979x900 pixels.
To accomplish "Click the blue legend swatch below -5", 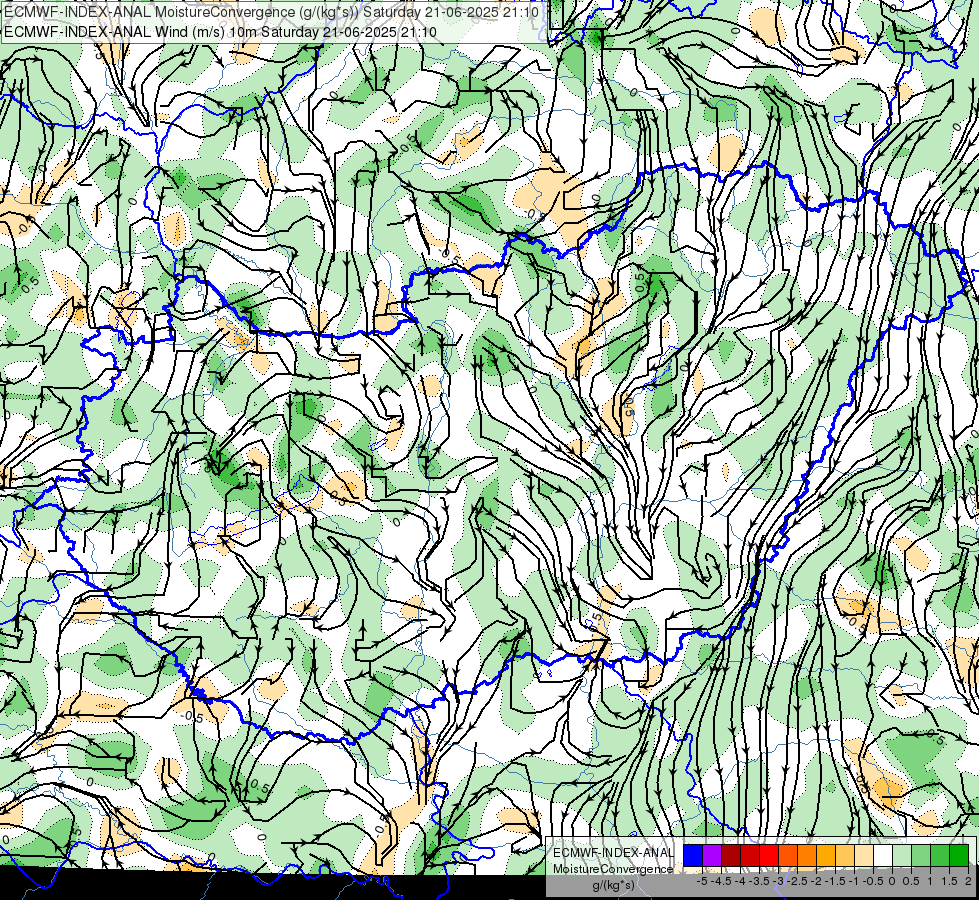I will pyautogui.click(x=693, y=855).
